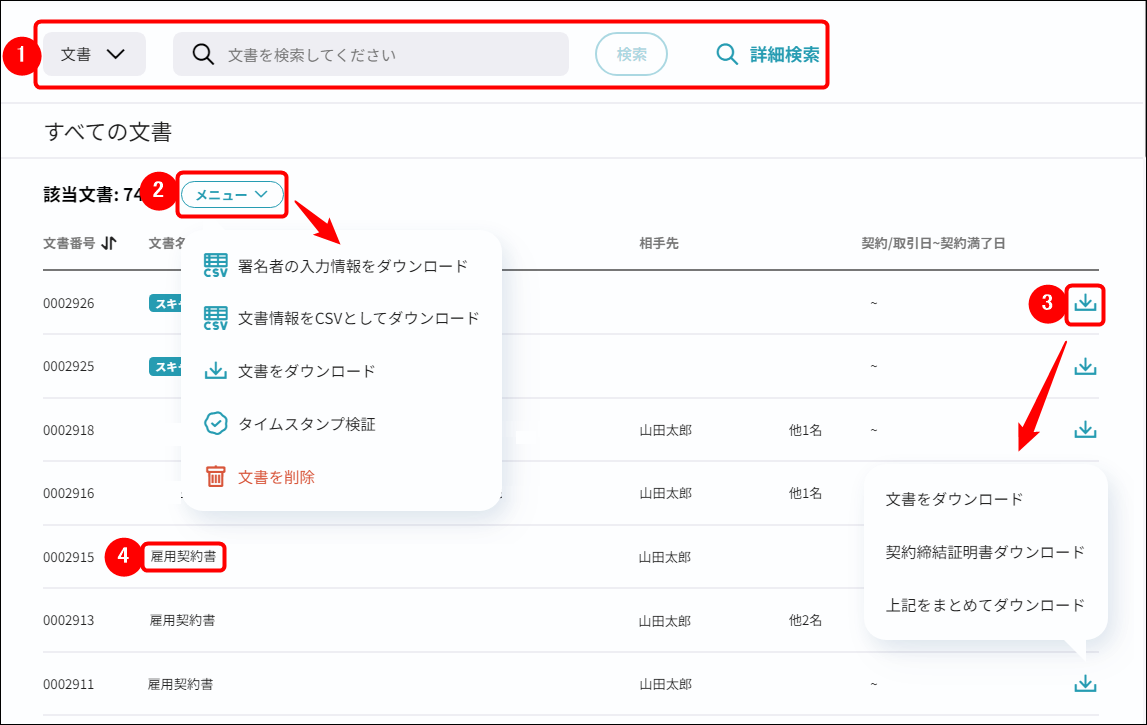Choose 契約締結証明書ダウンロード from the download popup
Image resolution: width=1147 pixels, height=725 pixels.
985,552
